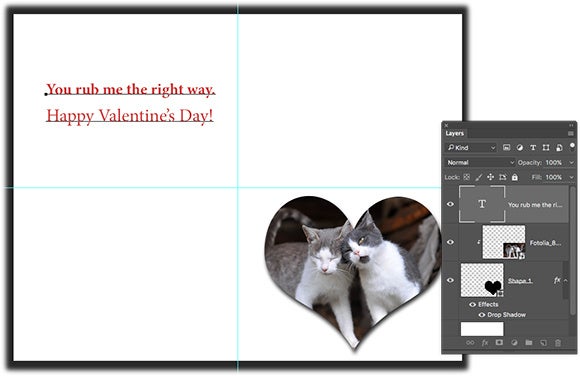This screenshot has width=580, height=376.
Task: Close the Layers panel with X
Action: point(446,125)
